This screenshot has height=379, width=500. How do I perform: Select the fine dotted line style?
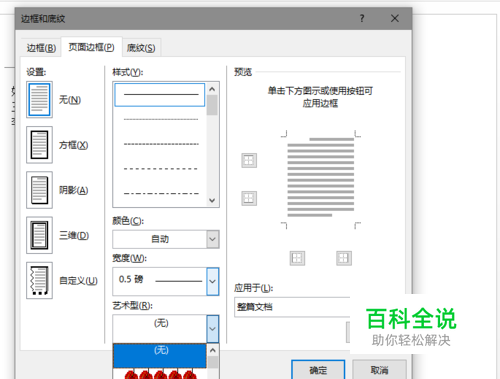point(161,119)
